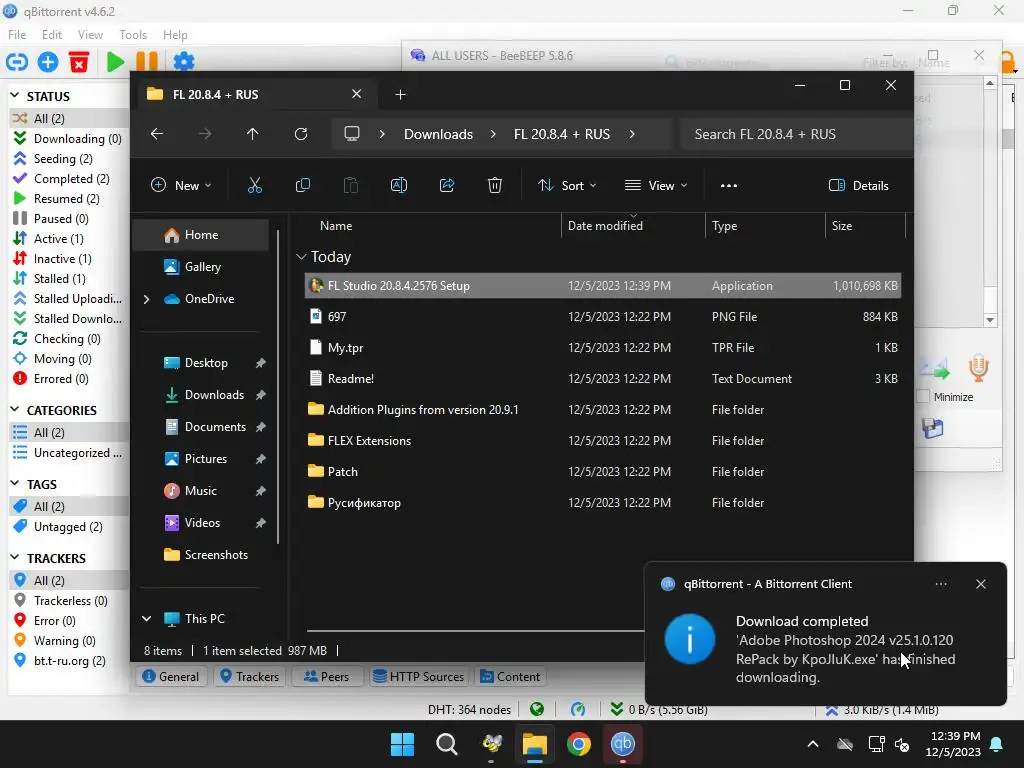This screenshot has height=768, width=1024.
Task: Dismiss the qBittorrent download completed notification
Action: coord(981,584)
